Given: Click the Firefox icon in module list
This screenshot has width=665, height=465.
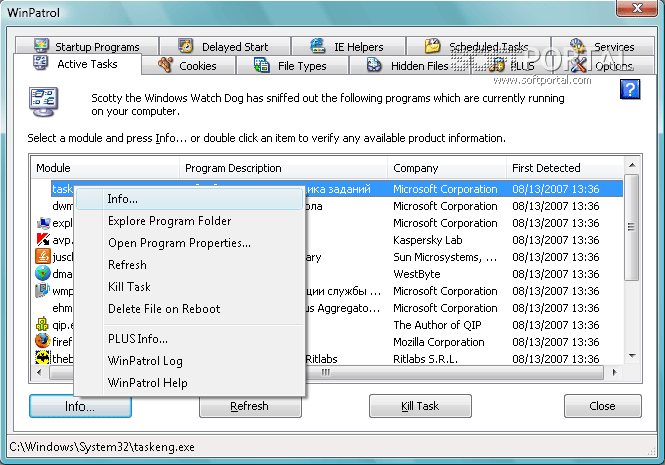Looking at the screenshot, I should point(43,341).
